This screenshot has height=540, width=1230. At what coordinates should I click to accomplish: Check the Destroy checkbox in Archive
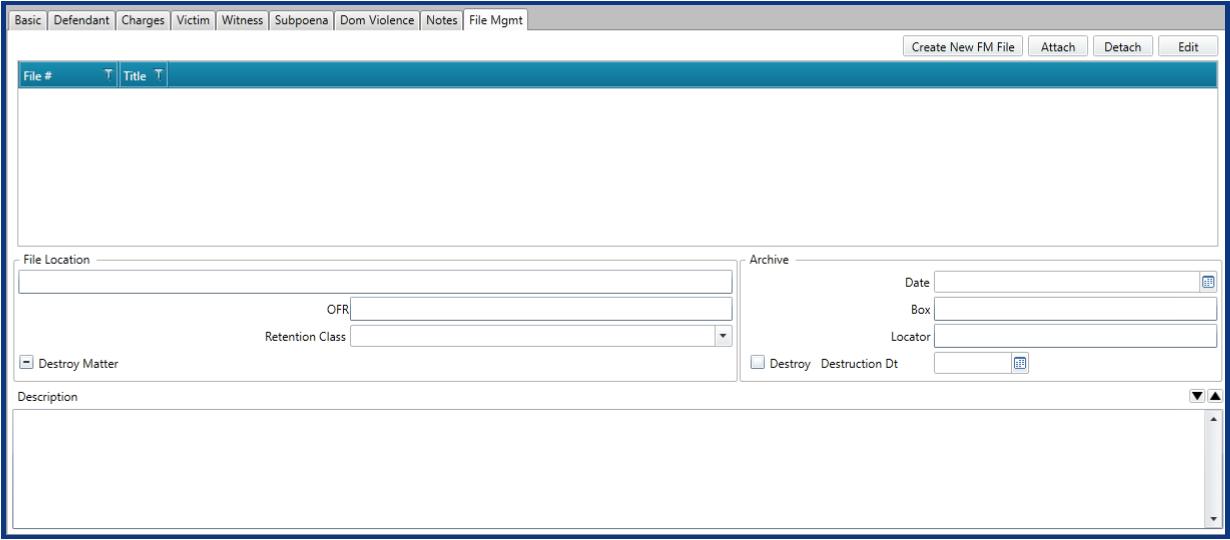(758, 363)
